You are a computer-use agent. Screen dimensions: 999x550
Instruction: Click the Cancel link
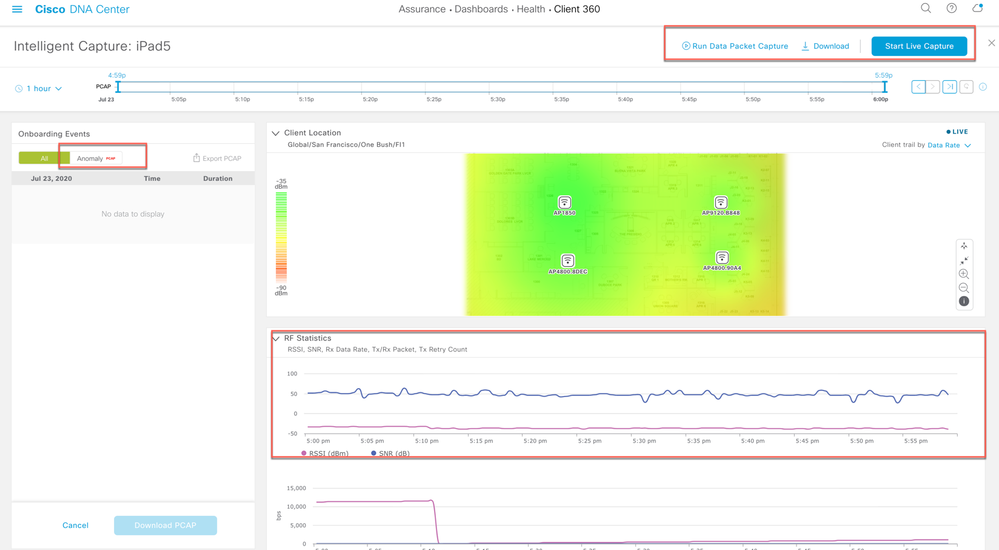[x=75, y=525]
